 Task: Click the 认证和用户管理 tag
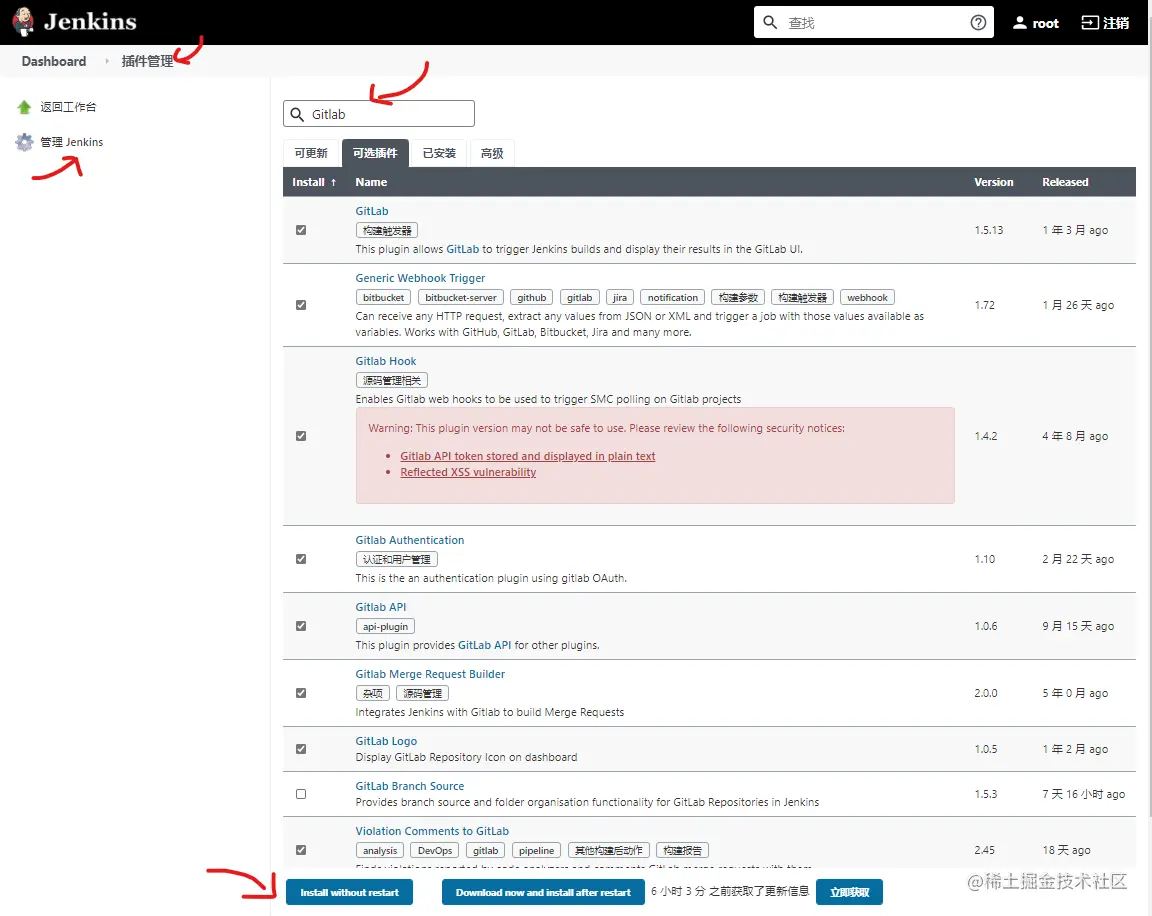(397, 560)
